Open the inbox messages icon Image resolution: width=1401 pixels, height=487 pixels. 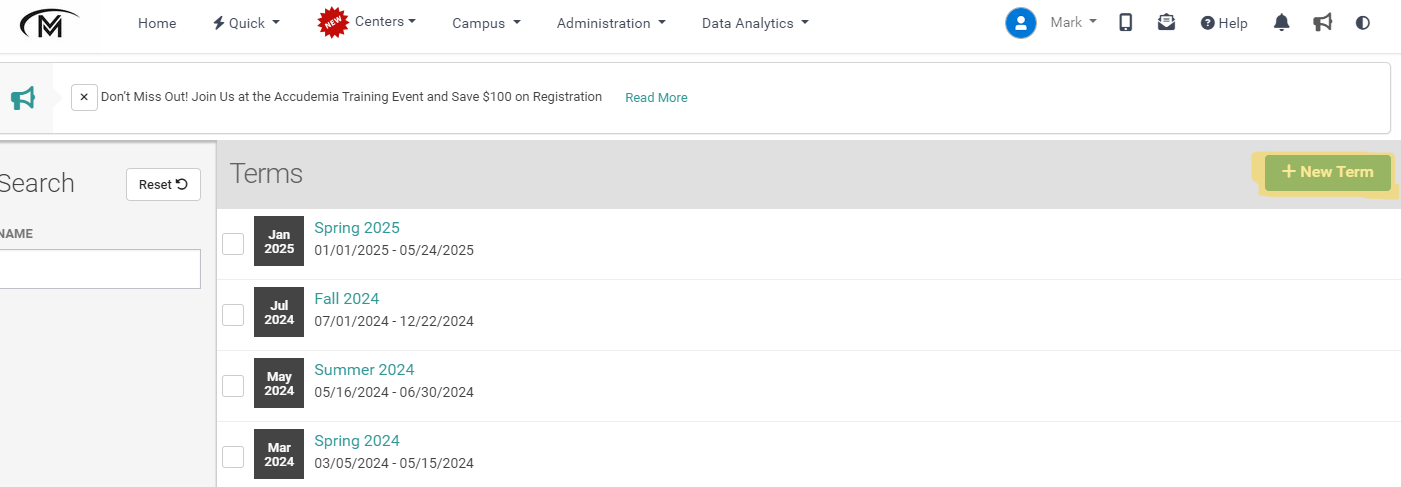click(x=1166, y=22)
